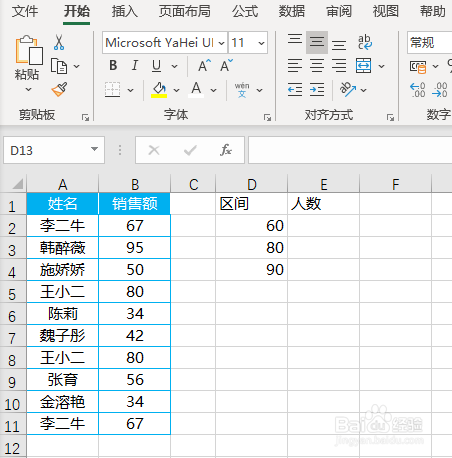The height and width of the screenshot is (458, 452).
Task: Click the Cancel X in formula bar
Action: click(x=154, y=150)
